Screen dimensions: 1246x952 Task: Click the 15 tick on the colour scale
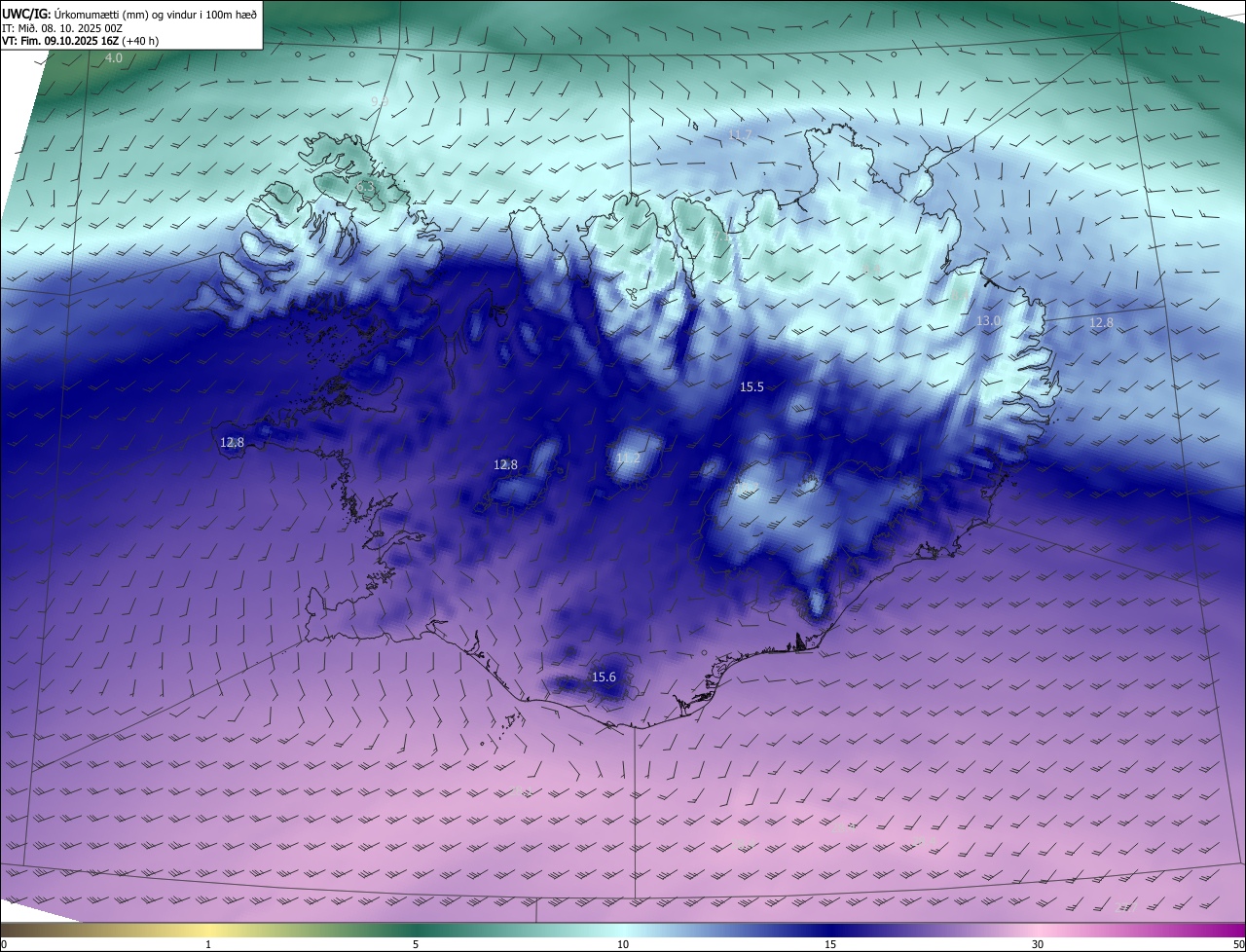click(830, 944)
